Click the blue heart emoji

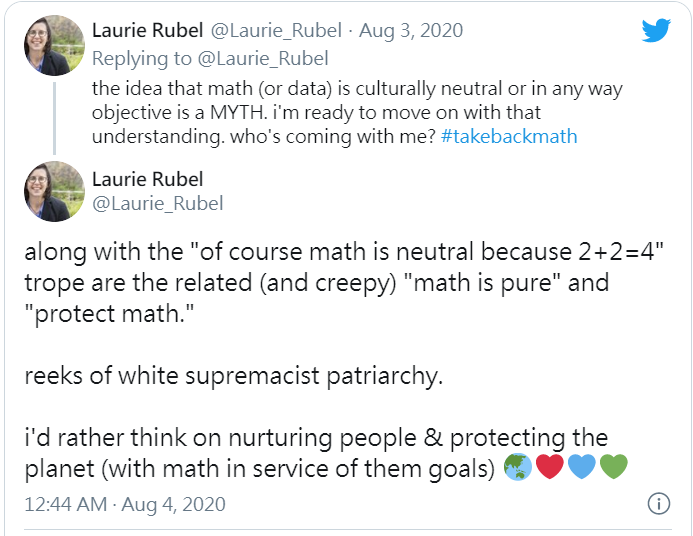(x=582, y=467)
